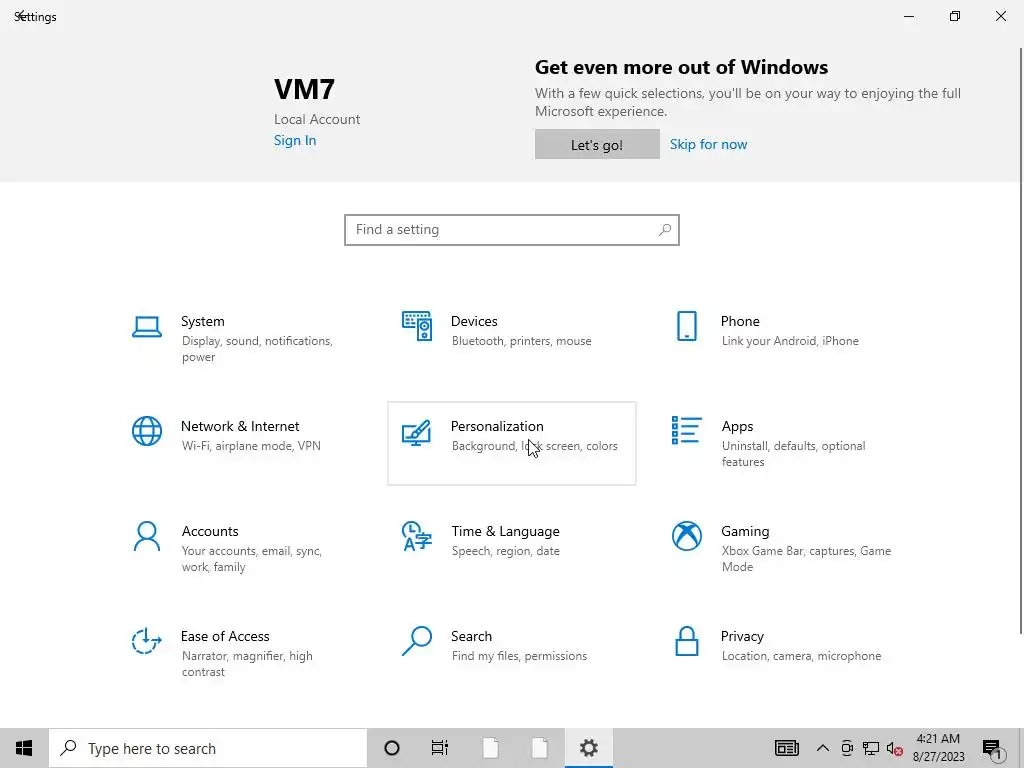This screenshot has height=768, width=1024.
Task: Click the Sign In link
Action: pos(295,140)
